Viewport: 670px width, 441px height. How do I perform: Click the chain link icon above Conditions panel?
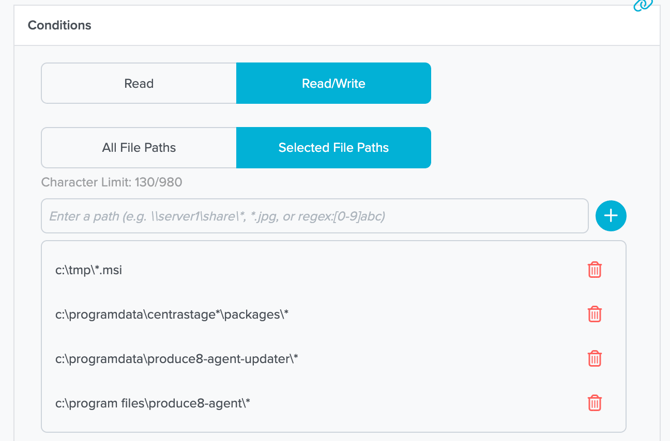642,5
